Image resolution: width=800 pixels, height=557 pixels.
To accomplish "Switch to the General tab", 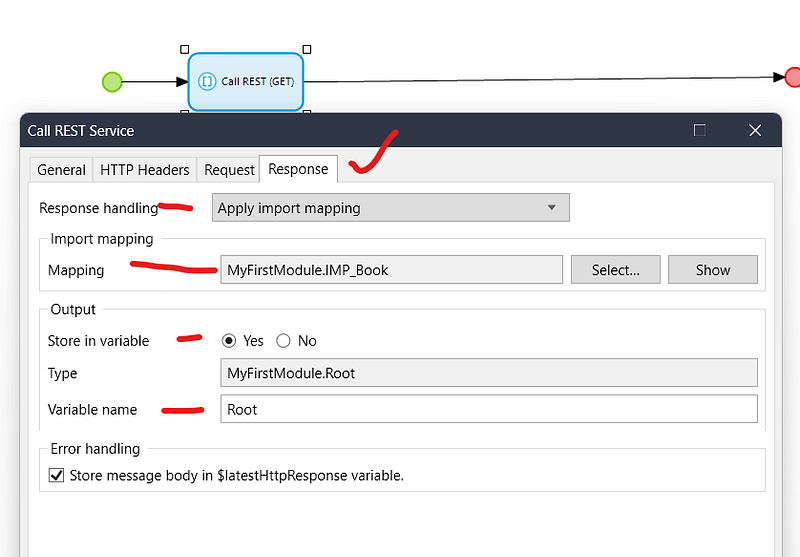I will pos(61,170).
